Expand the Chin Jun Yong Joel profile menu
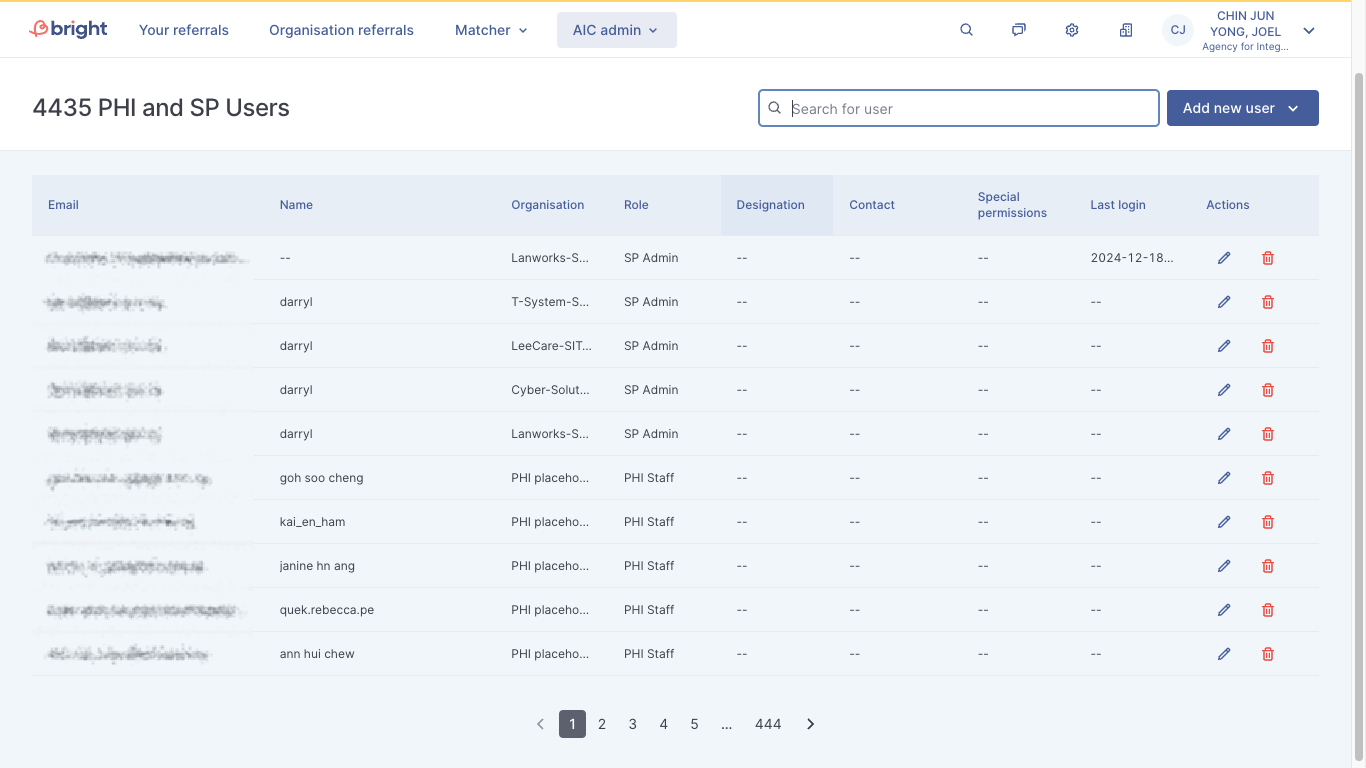The width and height of the screenshot is (1366, 768). tap(1309, 30)
